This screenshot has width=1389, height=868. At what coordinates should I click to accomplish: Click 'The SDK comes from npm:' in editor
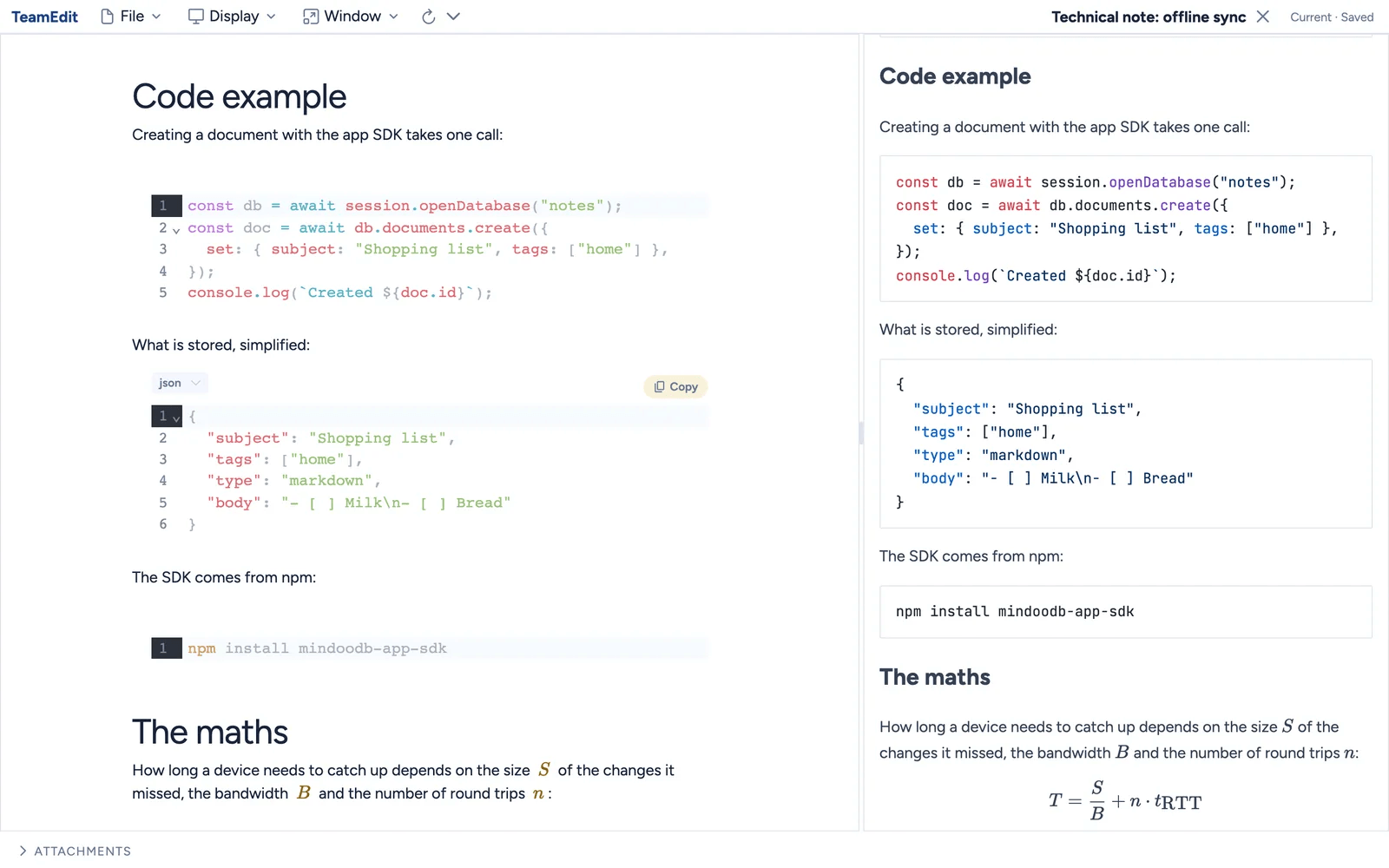click(x=224, y=578)
